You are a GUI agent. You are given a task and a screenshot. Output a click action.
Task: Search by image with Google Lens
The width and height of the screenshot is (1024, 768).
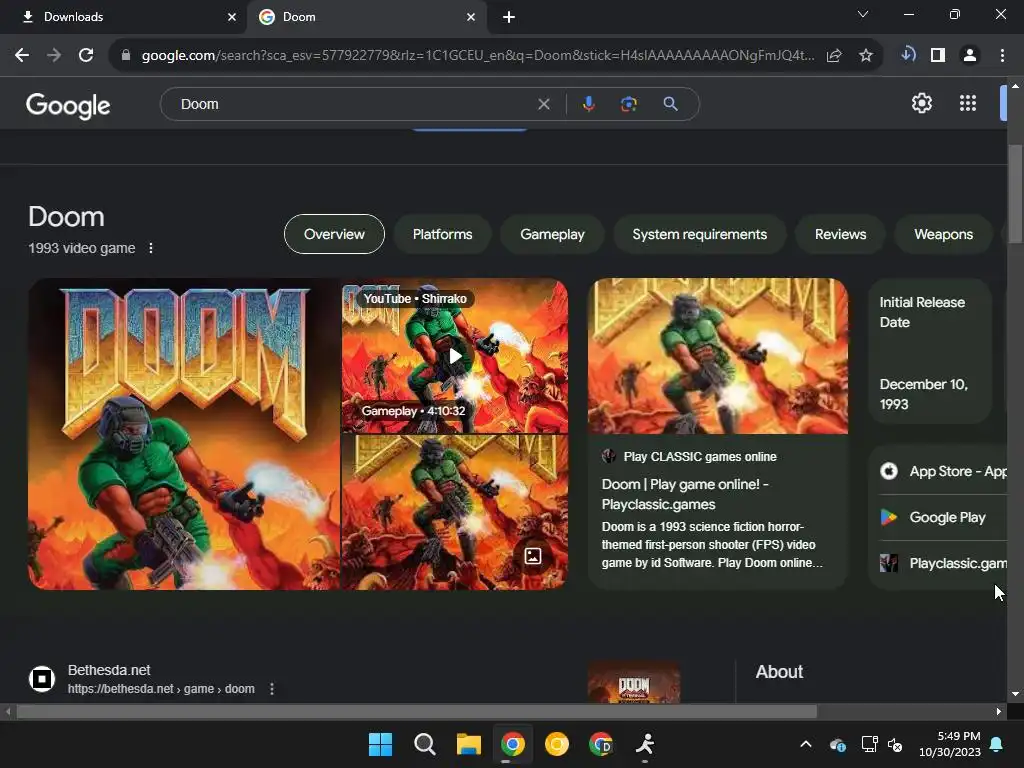629,104
